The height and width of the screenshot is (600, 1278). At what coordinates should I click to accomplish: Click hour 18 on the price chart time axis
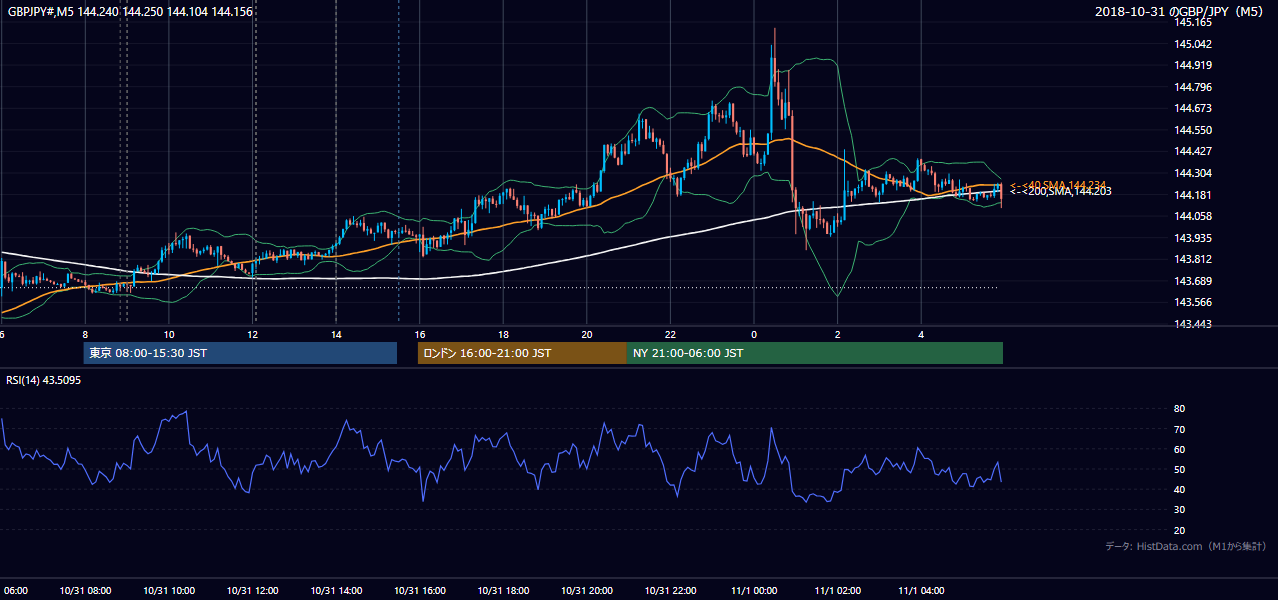point(504,334)
